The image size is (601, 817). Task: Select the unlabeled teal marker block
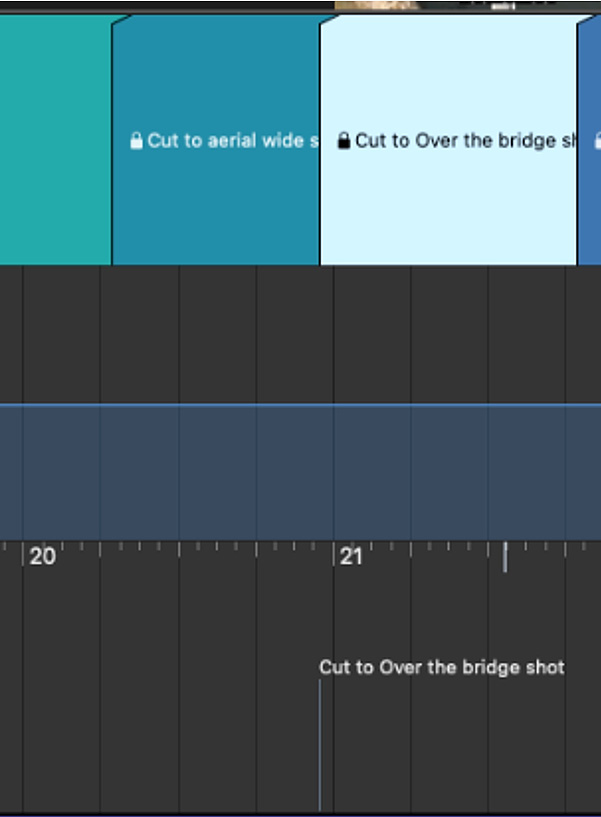[56, 140]
